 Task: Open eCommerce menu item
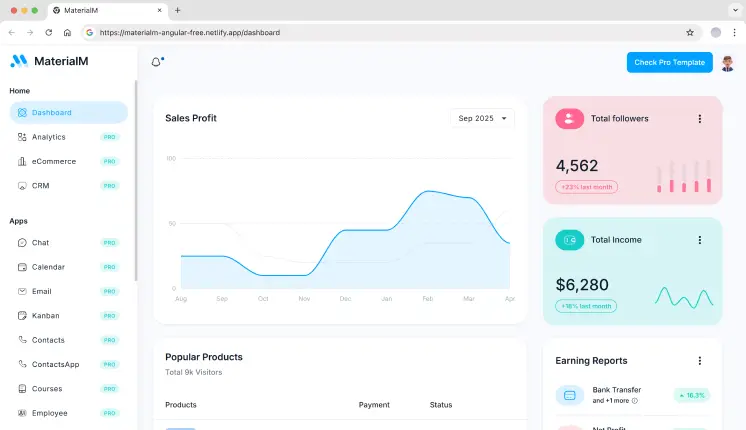69,161
